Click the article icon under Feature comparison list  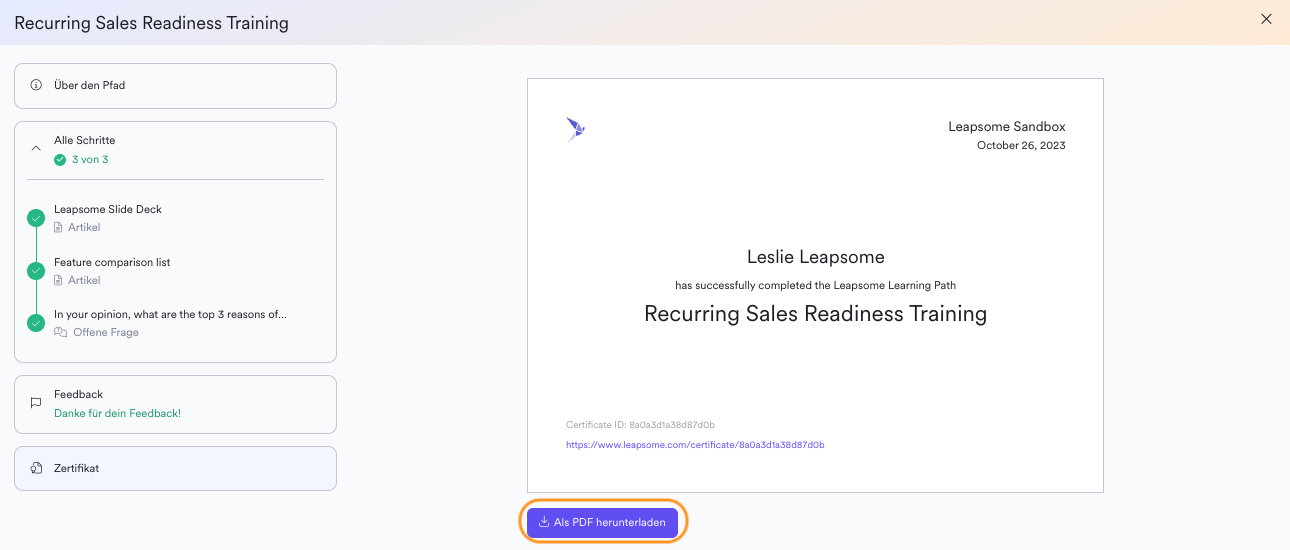[x=59, y=281]
